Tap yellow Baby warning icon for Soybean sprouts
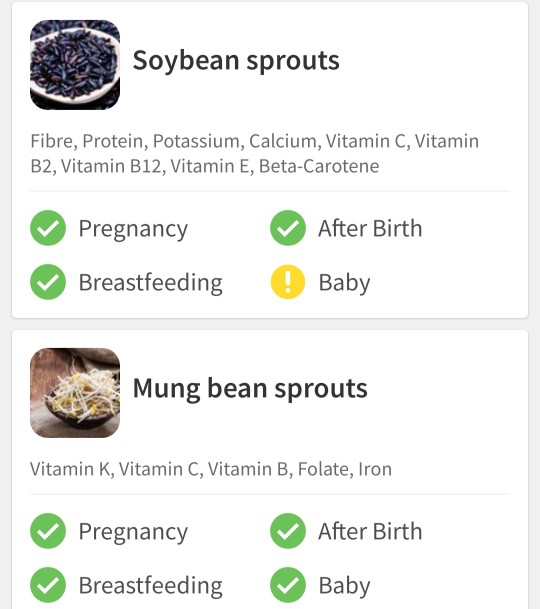540x609 pixels. 288,282
